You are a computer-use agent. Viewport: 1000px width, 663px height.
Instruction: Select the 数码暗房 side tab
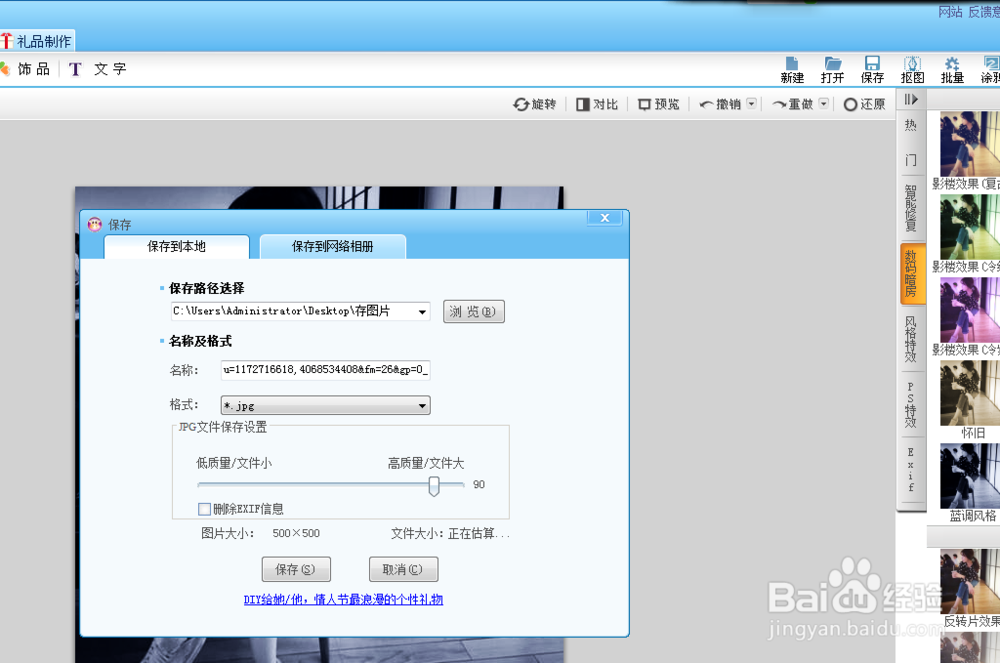point(911,273)
